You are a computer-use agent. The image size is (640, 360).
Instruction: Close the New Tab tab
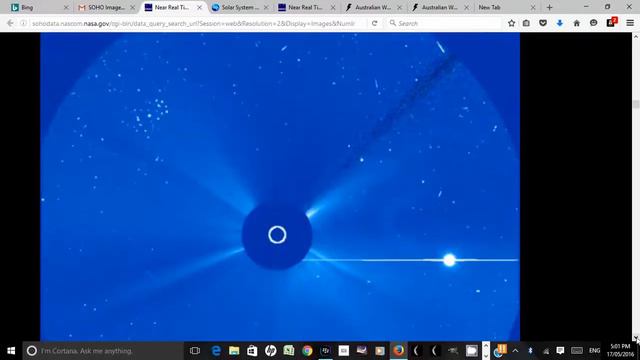tap(533, 7)
